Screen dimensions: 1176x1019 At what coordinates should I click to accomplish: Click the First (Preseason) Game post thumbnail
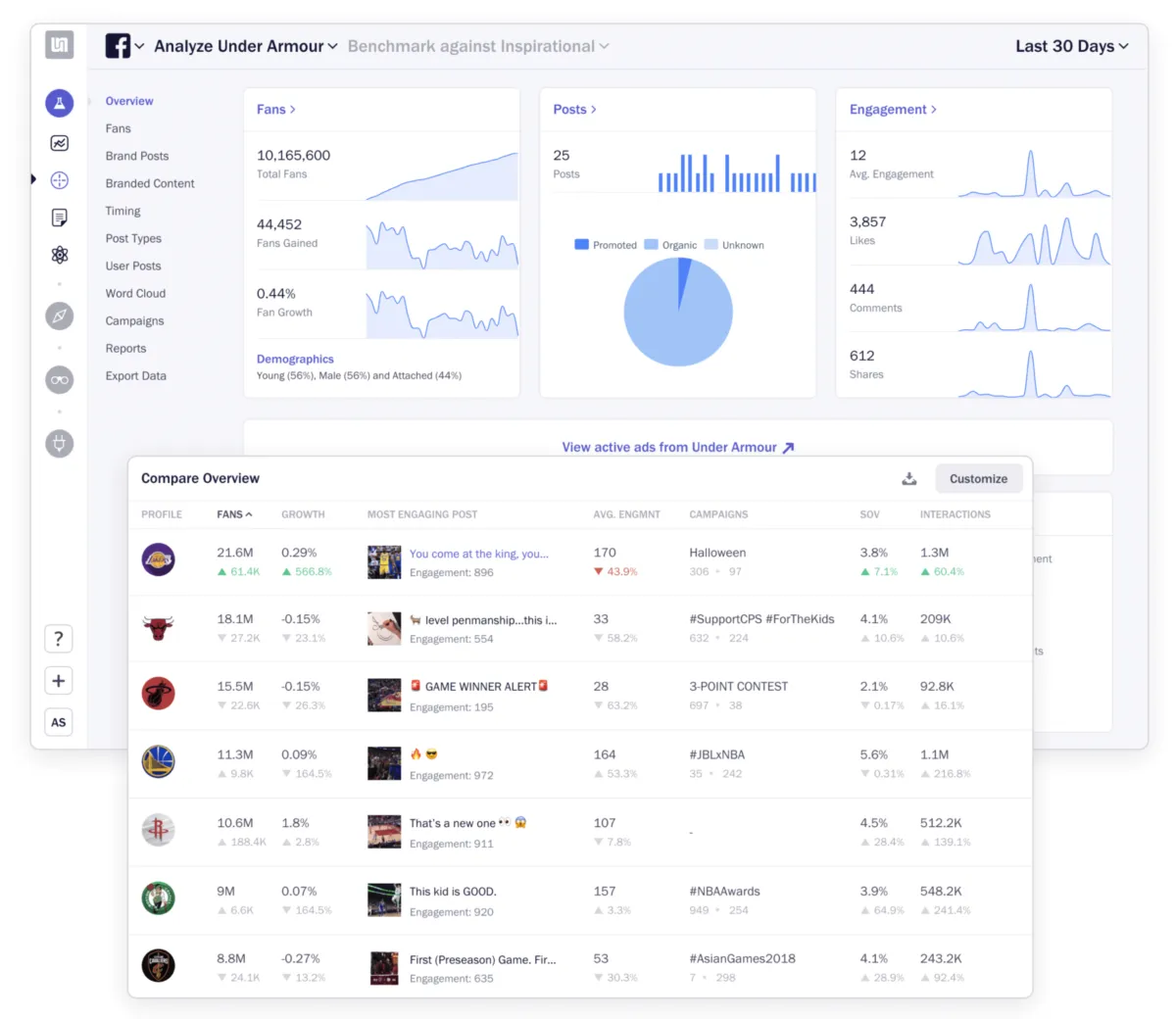(x=384, y=967)
